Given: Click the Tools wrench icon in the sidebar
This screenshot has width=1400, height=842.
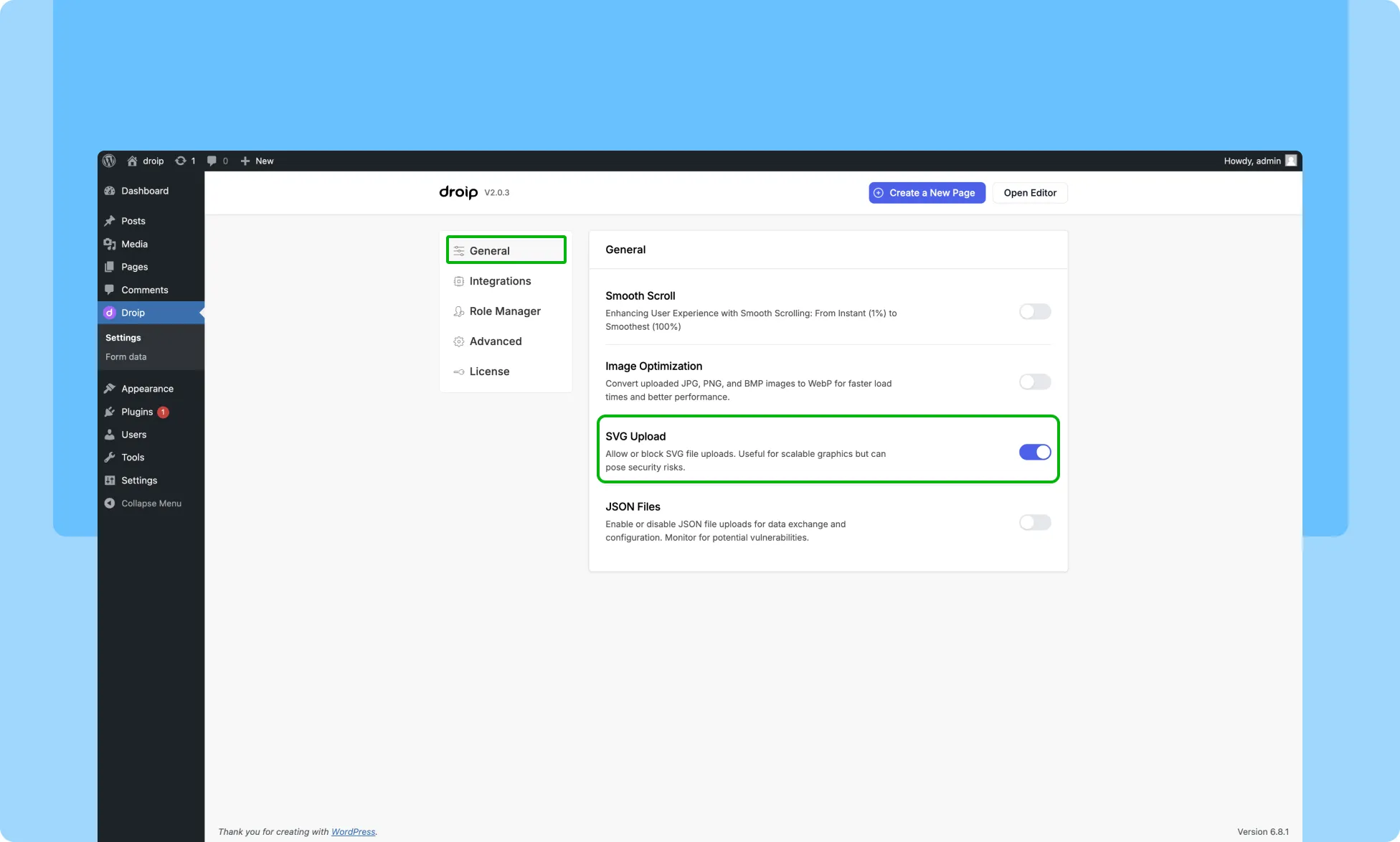Looking at the screenshot, I should (x=110, y=458).
